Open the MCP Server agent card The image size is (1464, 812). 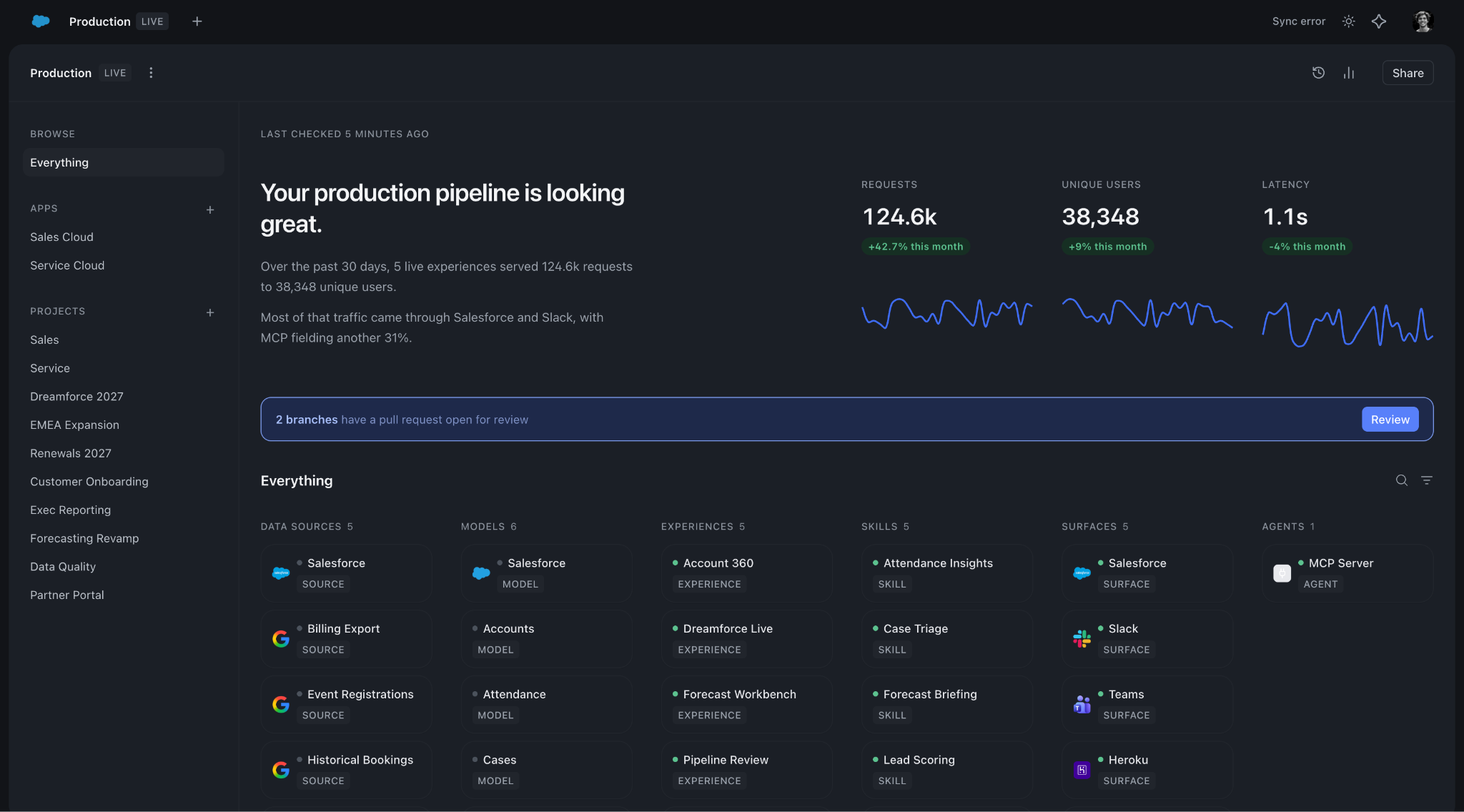[1347, 573]
